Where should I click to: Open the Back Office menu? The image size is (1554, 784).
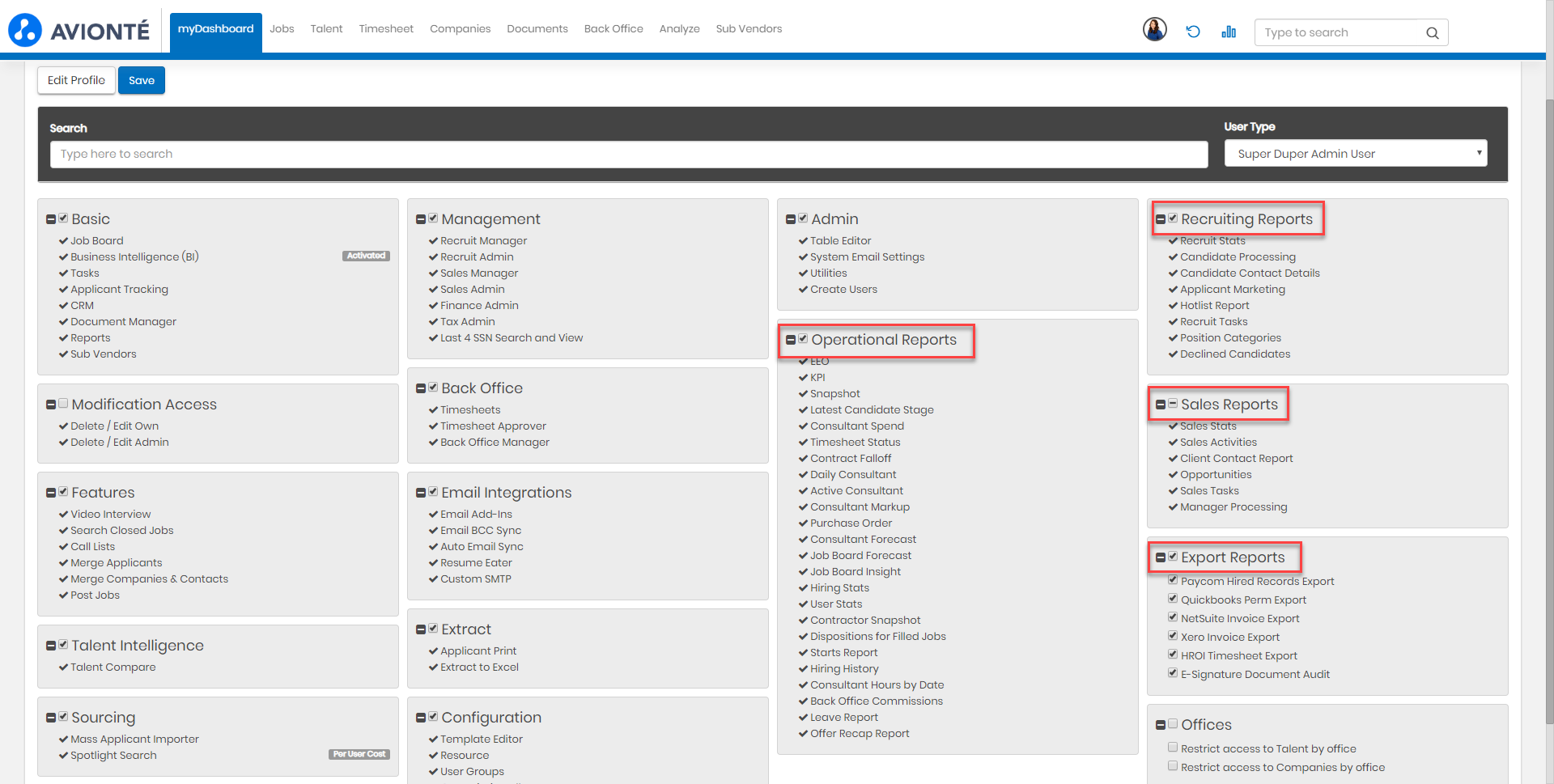[x=614, y=29]
